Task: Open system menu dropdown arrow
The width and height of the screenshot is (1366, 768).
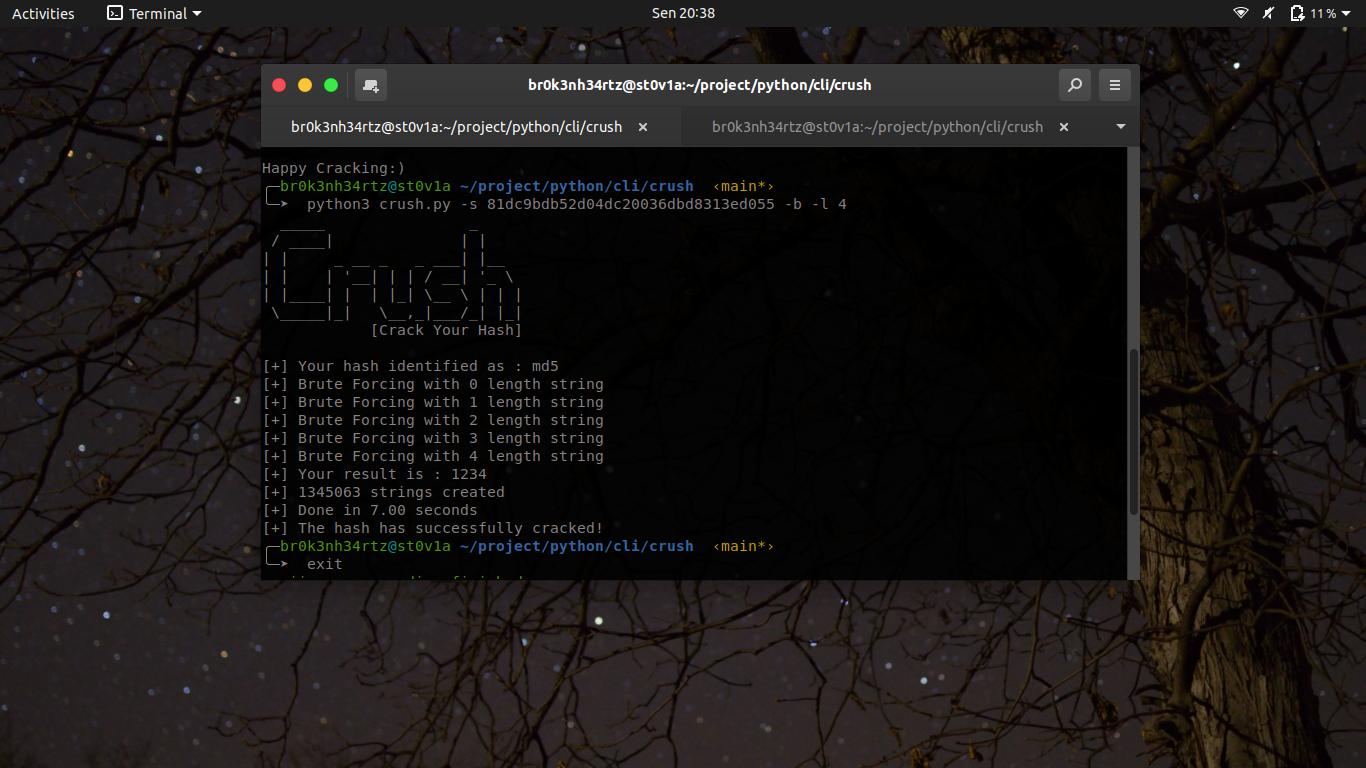Action: click(1348, 14)
